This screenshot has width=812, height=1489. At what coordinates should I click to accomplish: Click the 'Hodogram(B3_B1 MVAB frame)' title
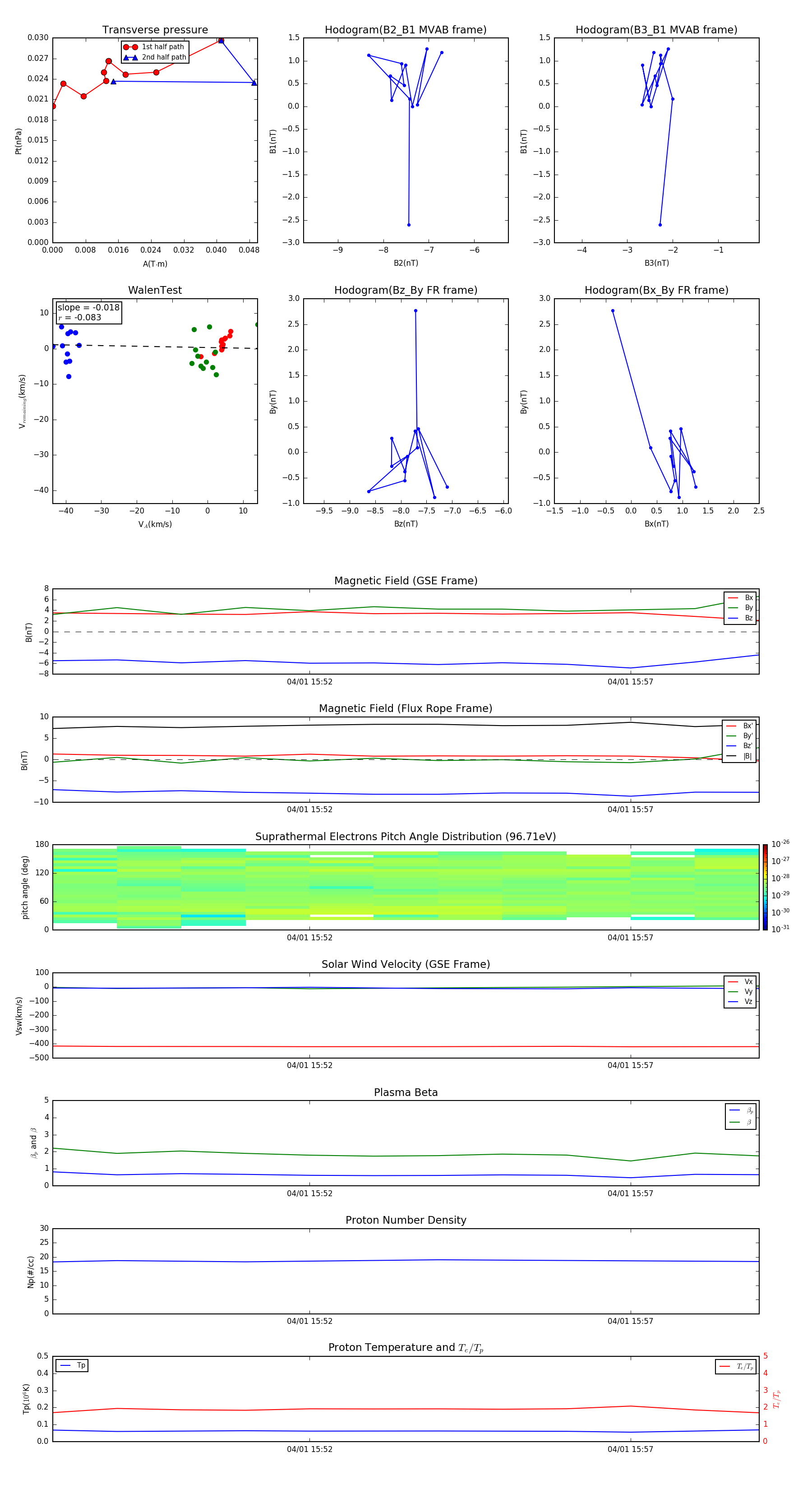pos(656,29)
